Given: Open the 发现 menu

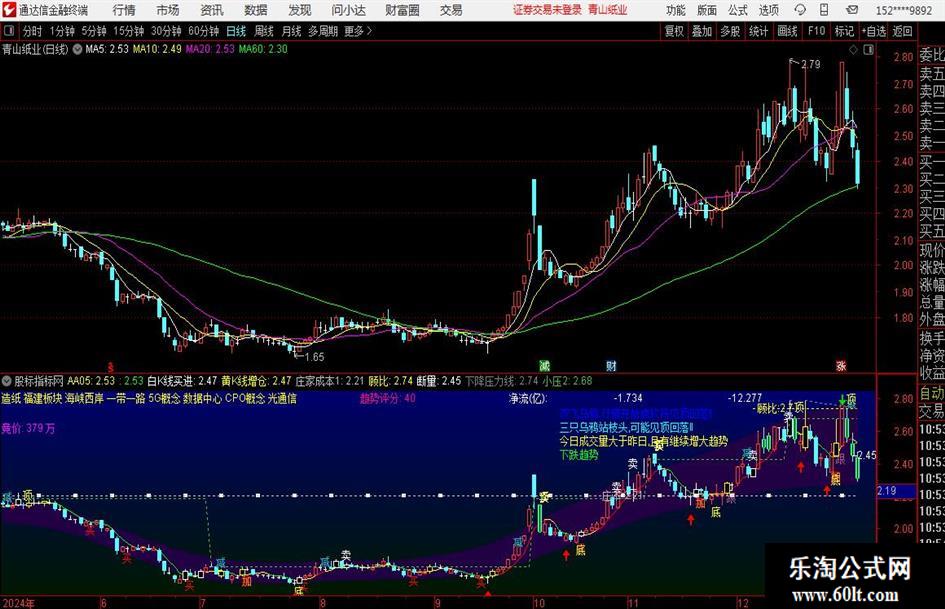Looking at the screenshot, I should click(300, 10).
